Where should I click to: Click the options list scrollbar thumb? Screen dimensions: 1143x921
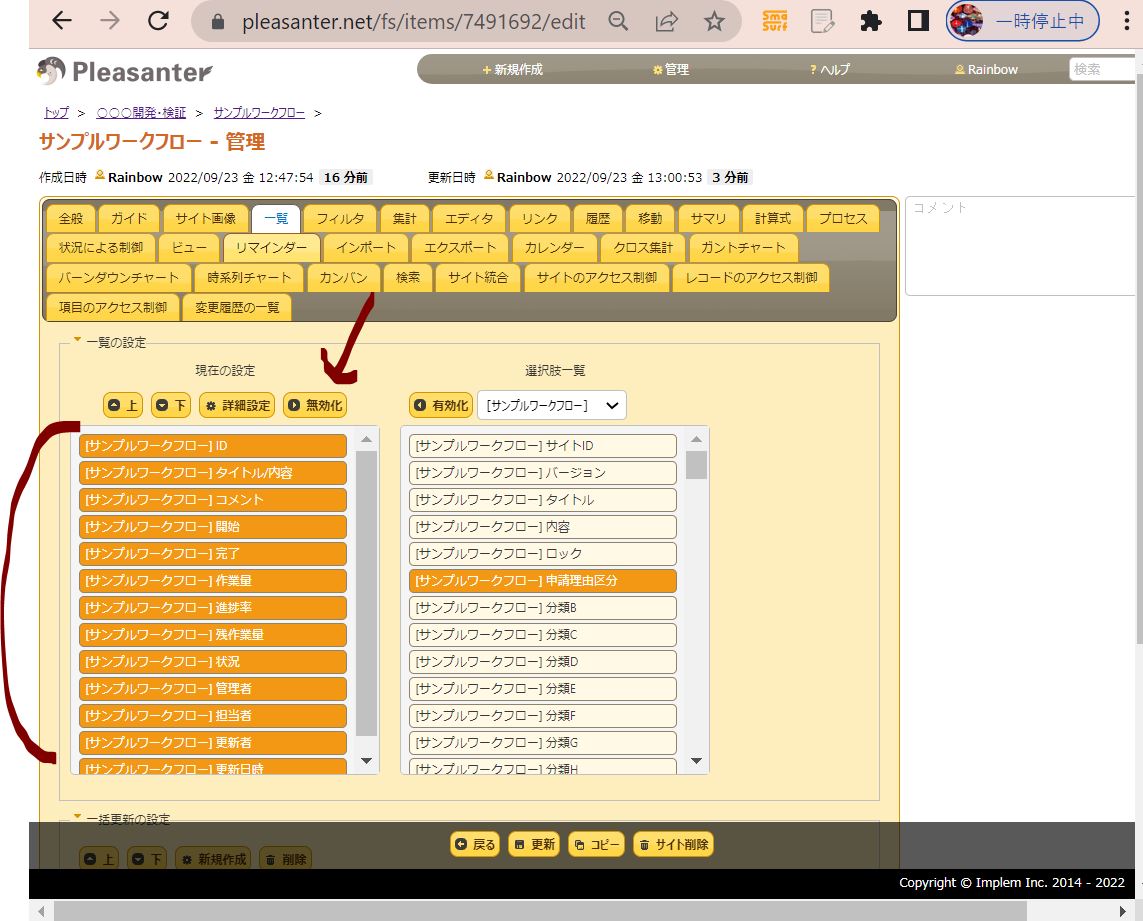[697, 465]
